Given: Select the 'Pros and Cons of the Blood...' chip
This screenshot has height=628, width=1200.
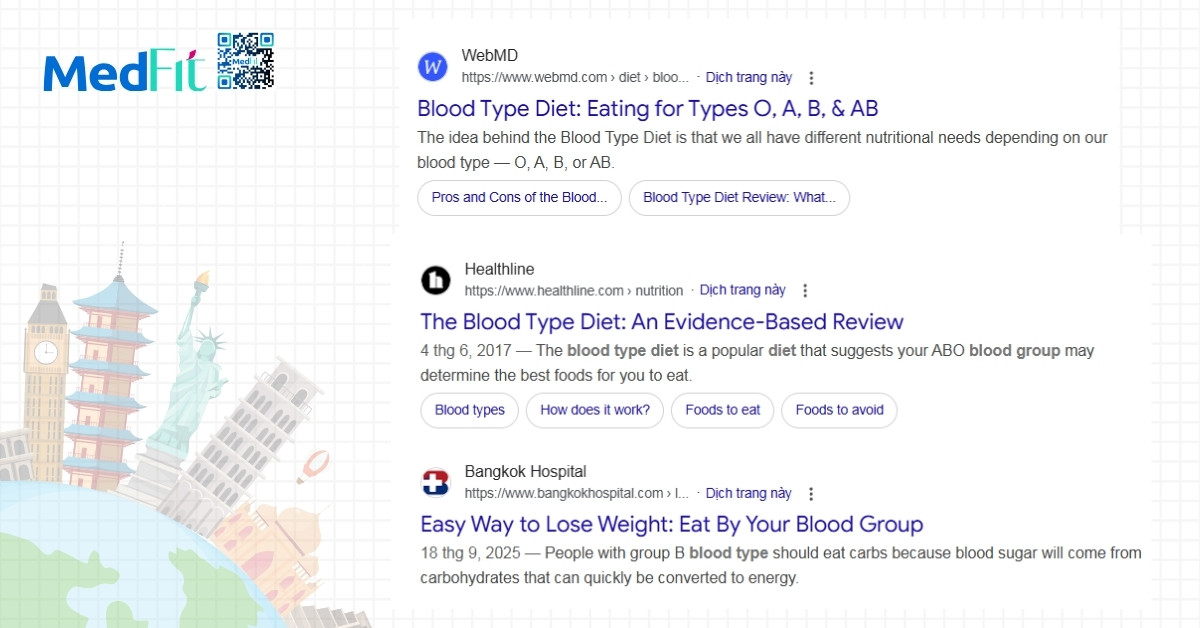Looking at the screenshot, I should pyautogui.click(x=519, y=198).
